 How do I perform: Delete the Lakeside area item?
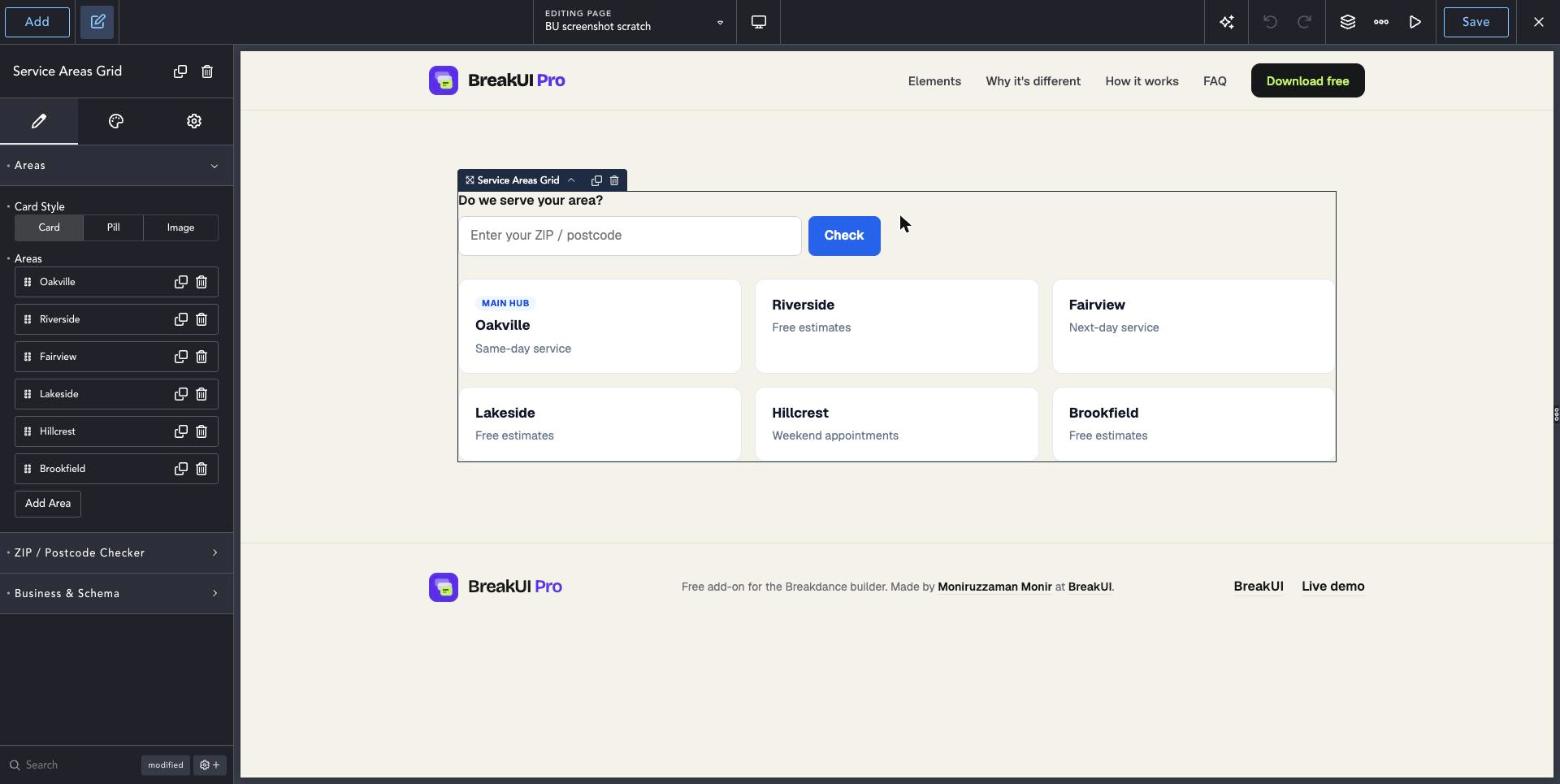(x=201, y=394)
